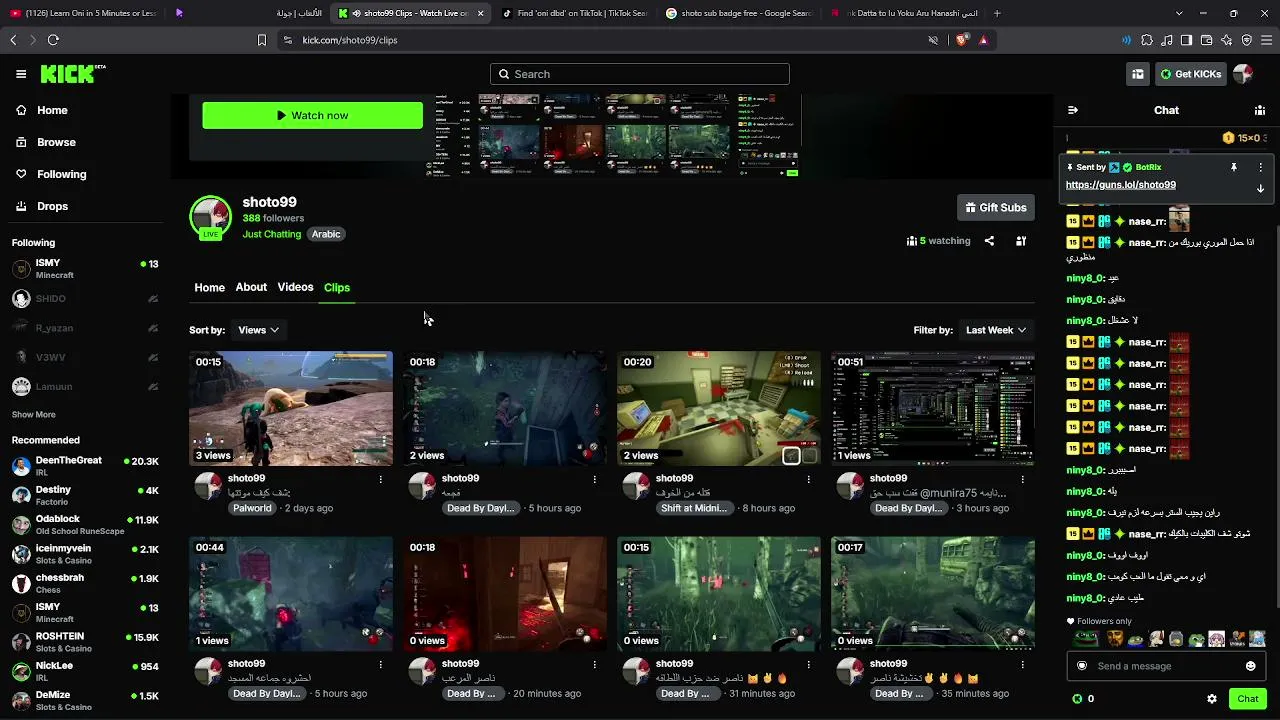Expand Following list with Show More

point(34,414)
